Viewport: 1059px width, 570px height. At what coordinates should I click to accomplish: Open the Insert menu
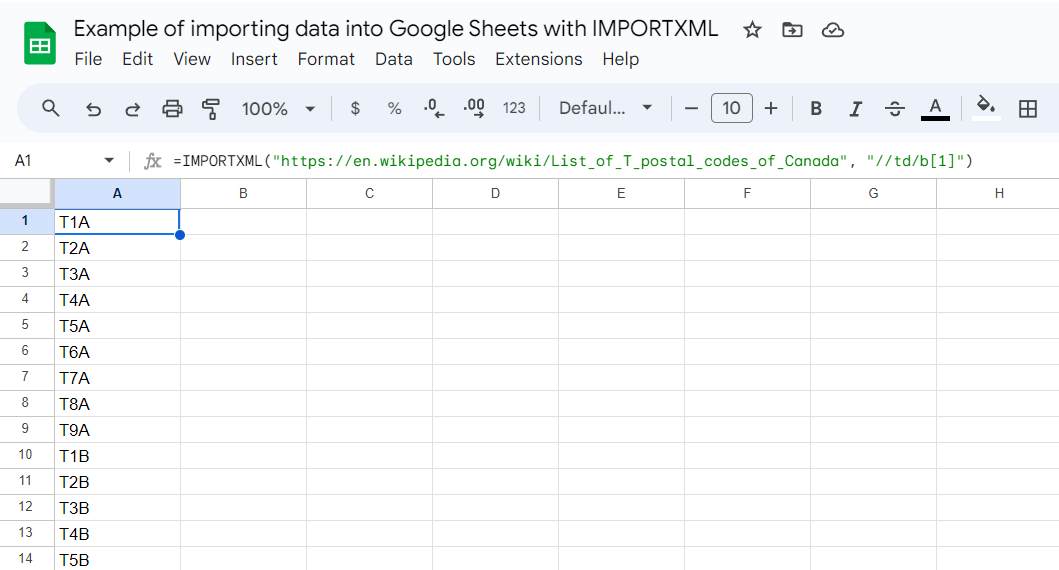(254, 59)
